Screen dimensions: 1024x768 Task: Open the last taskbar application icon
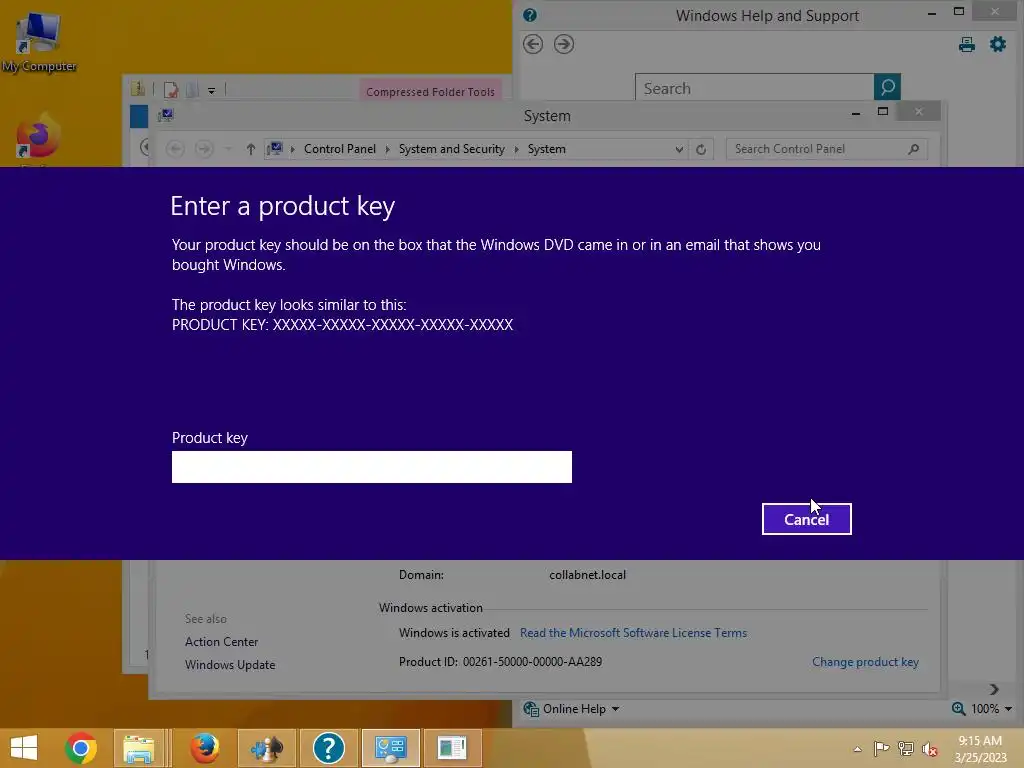coord(452,748)
